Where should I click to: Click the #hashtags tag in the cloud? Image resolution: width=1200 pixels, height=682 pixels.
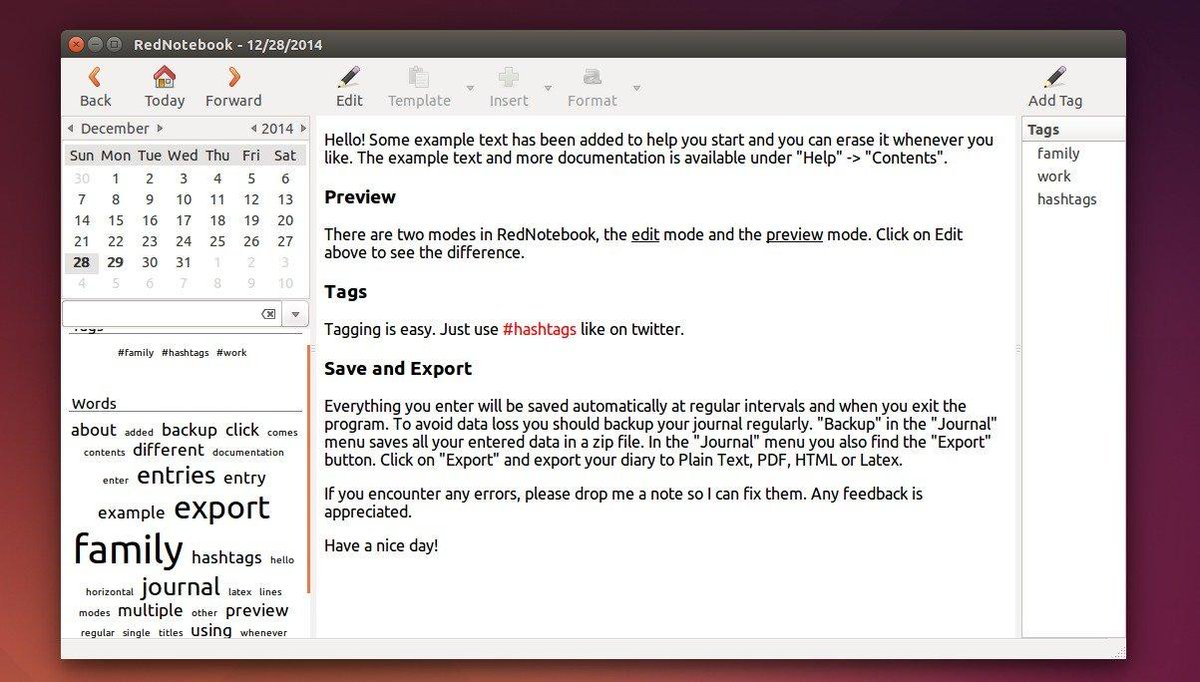[x=185, y=353]
